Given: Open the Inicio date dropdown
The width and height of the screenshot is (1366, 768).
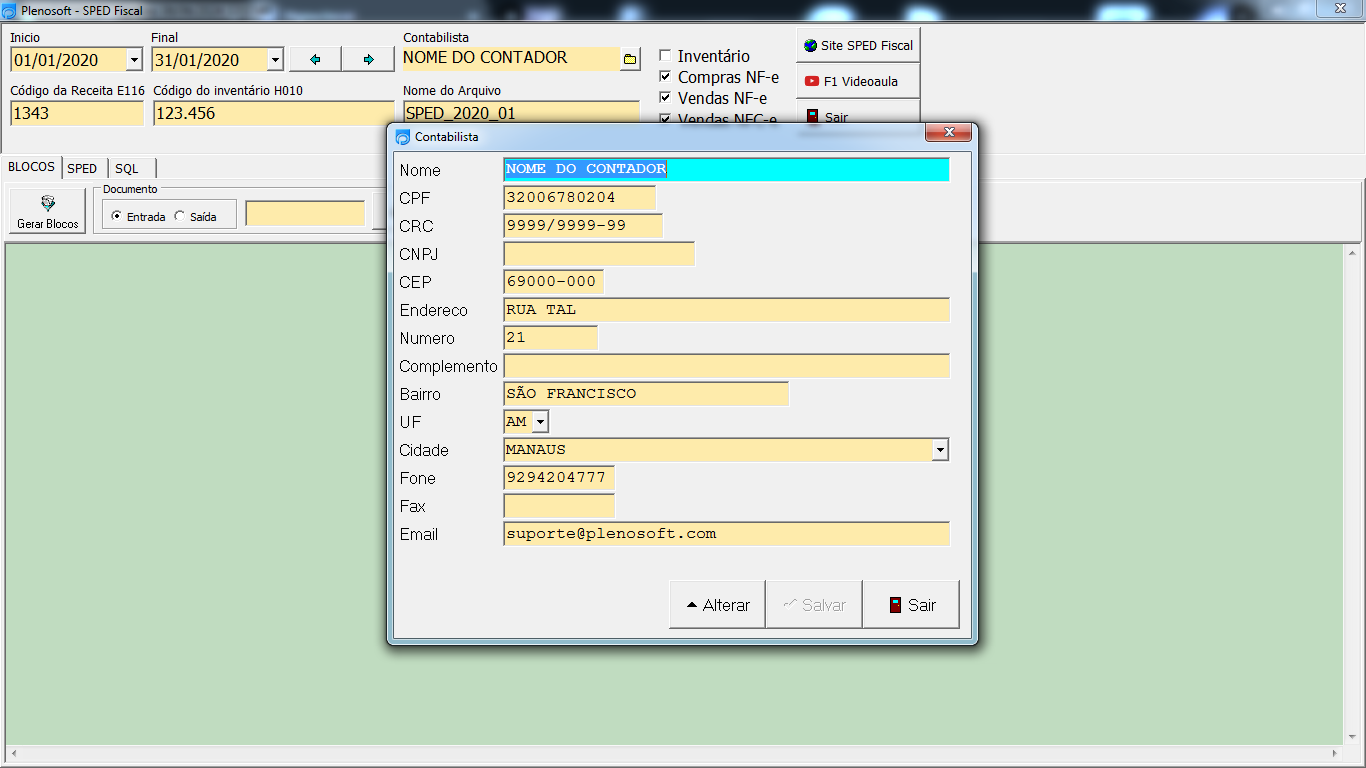Looking at the screenshot, I should click(x=135, y=60).
